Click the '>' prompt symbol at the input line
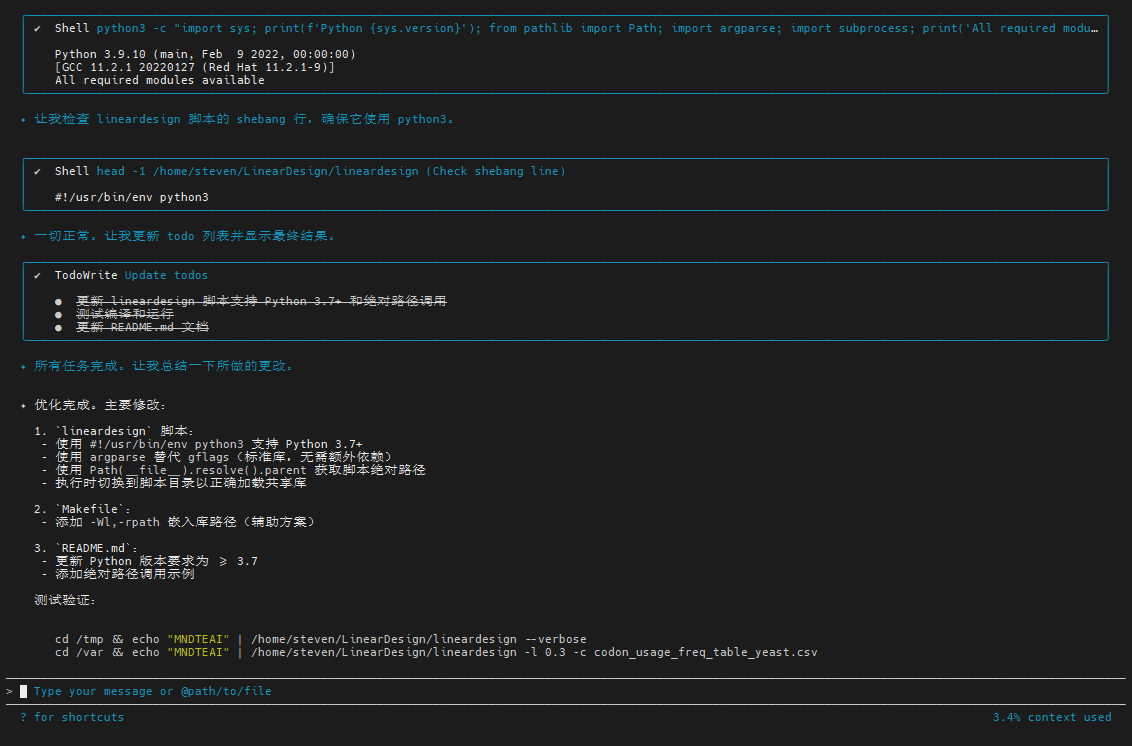The width and height of the screenshot is (1132, 746). (x=9, y=691)
